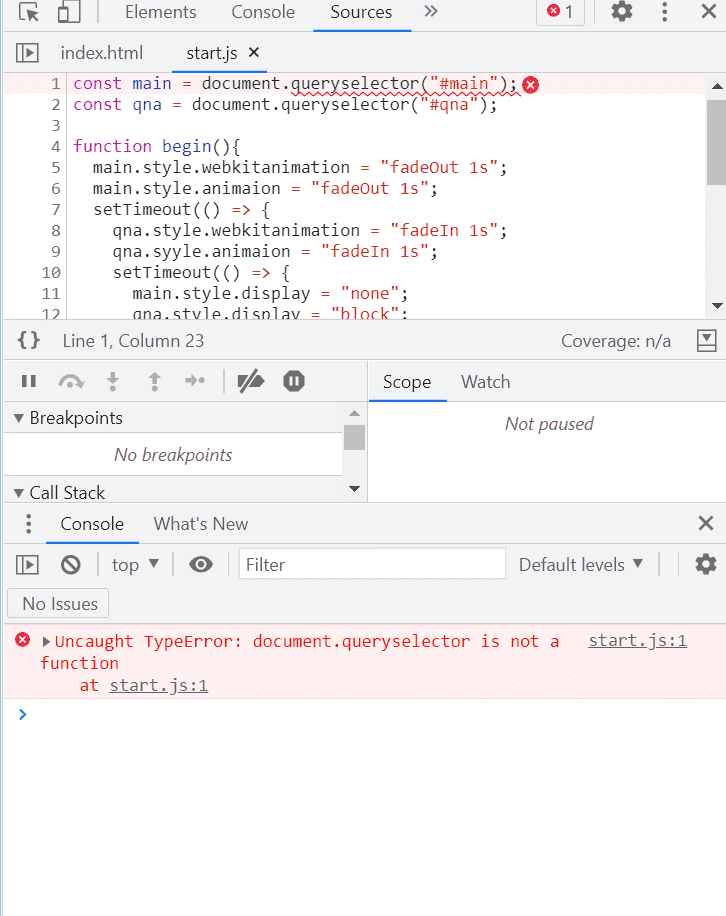
Task: Open the Scope tab
Action: pyautogui.click(x=407, y=382)
